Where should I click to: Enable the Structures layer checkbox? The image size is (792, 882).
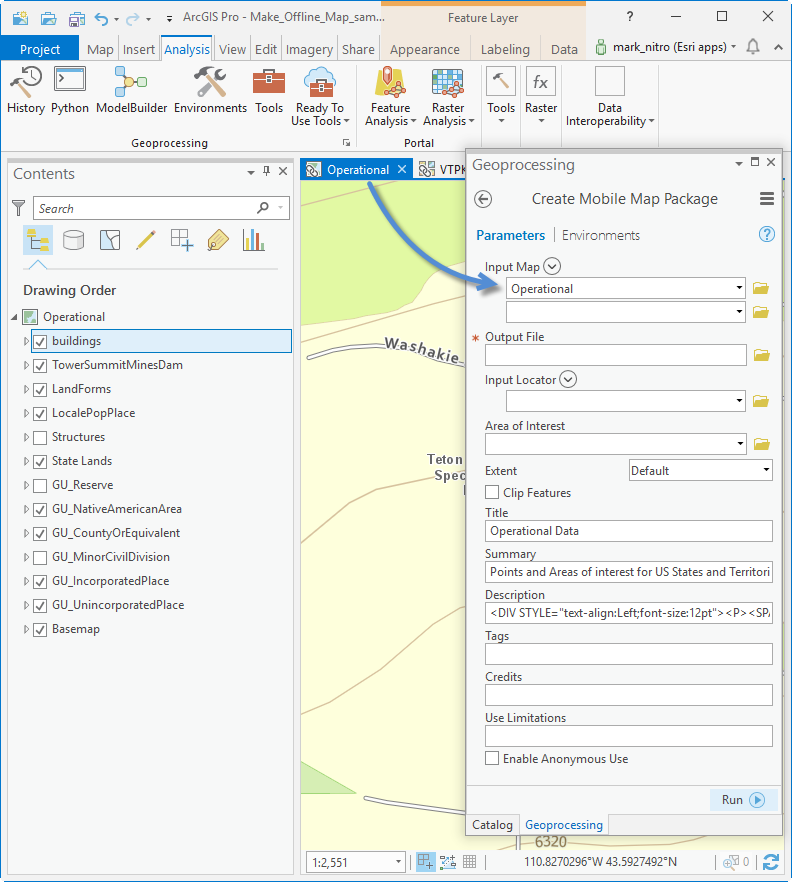point(40,438)
